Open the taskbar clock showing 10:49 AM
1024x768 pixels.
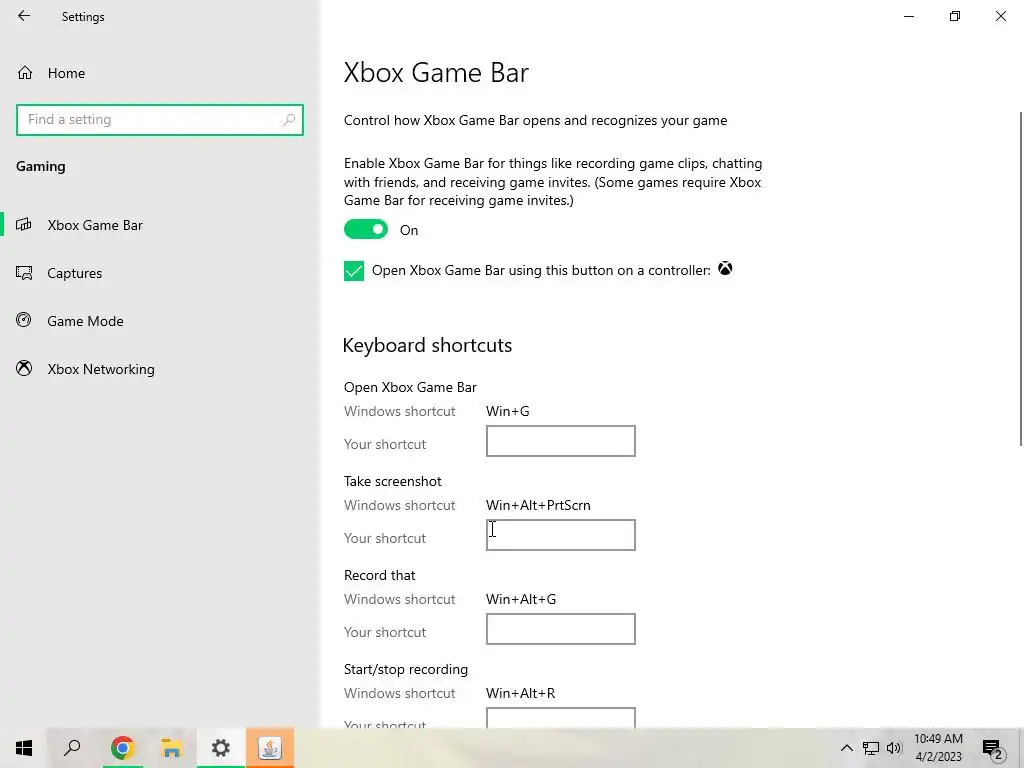pos(938,748)
